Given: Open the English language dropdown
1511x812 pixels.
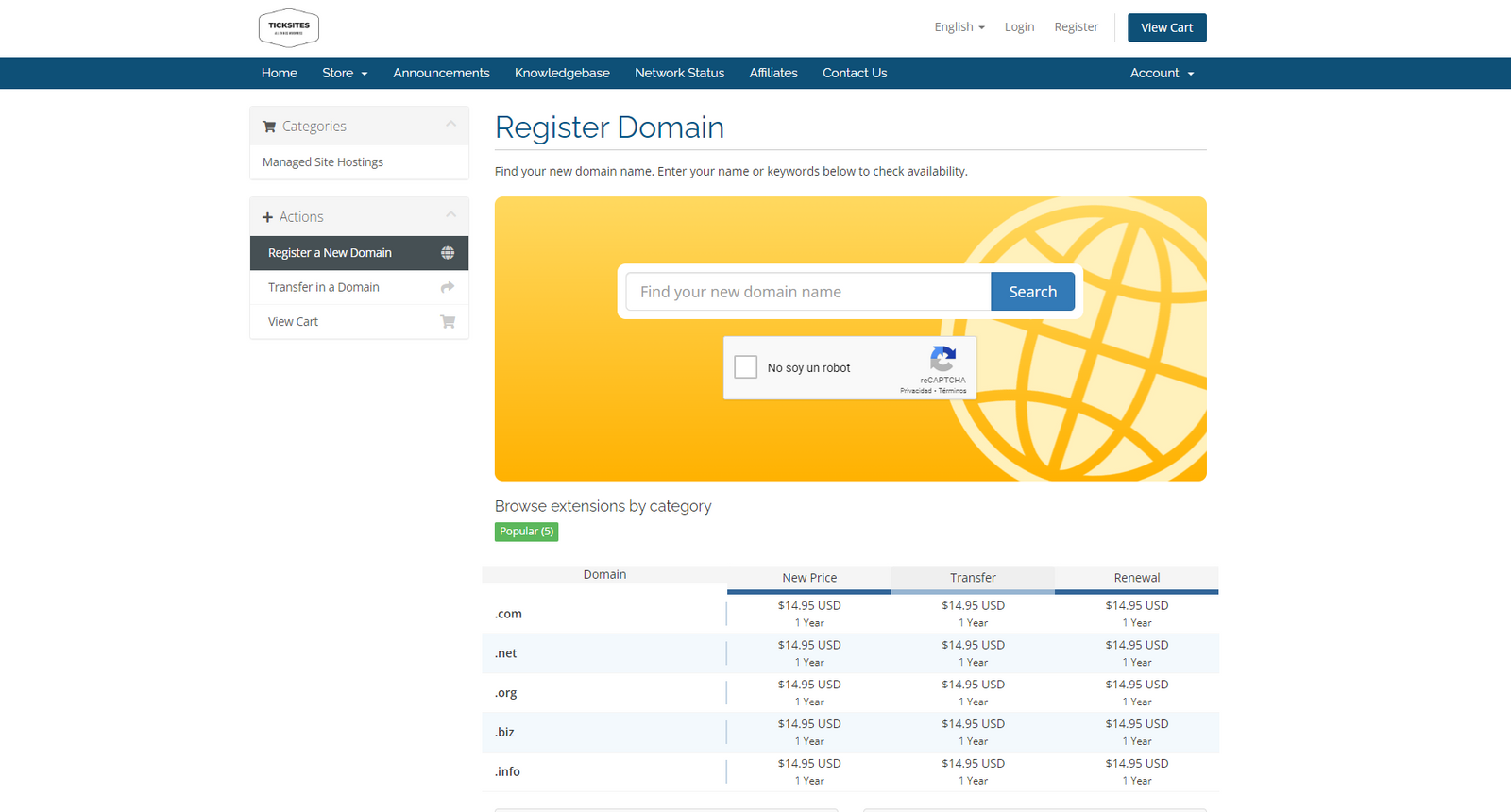Looking at the screenshot, I should click(x=959, y=27).
